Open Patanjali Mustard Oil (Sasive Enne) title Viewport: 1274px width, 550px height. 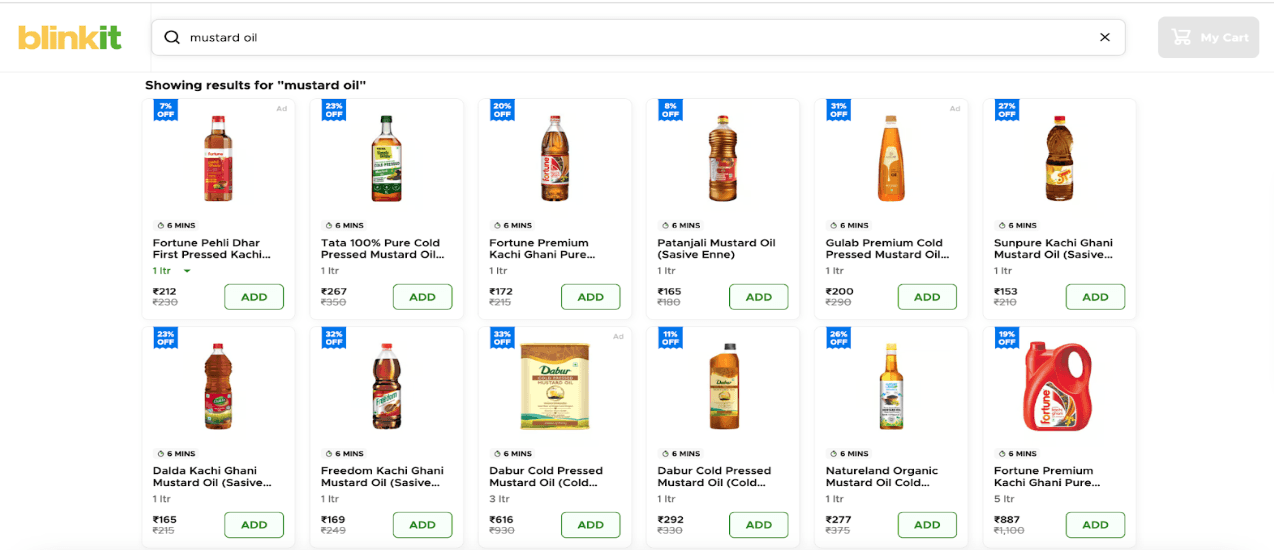716,249
